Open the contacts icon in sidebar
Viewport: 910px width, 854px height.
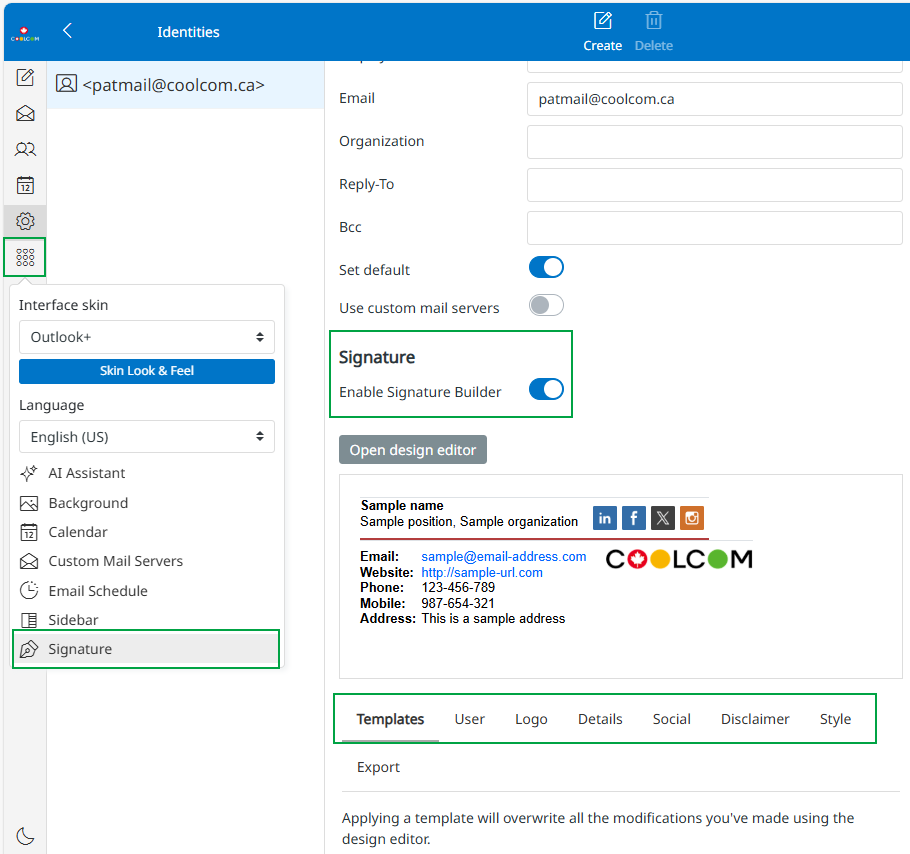coord(25,150)
